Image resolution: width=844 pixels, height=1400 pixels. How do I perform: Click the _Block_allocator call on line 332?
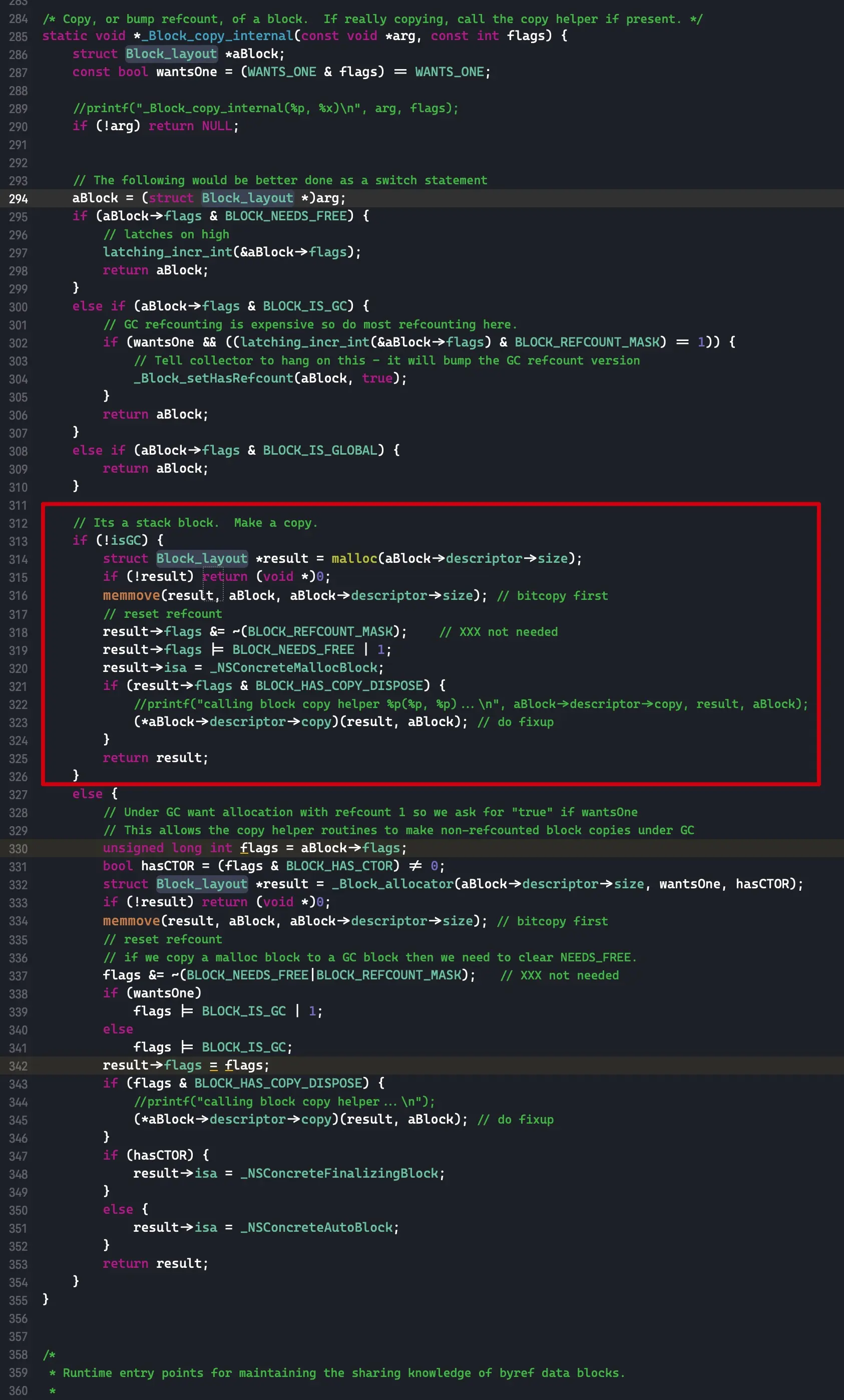tap(393, 884)
